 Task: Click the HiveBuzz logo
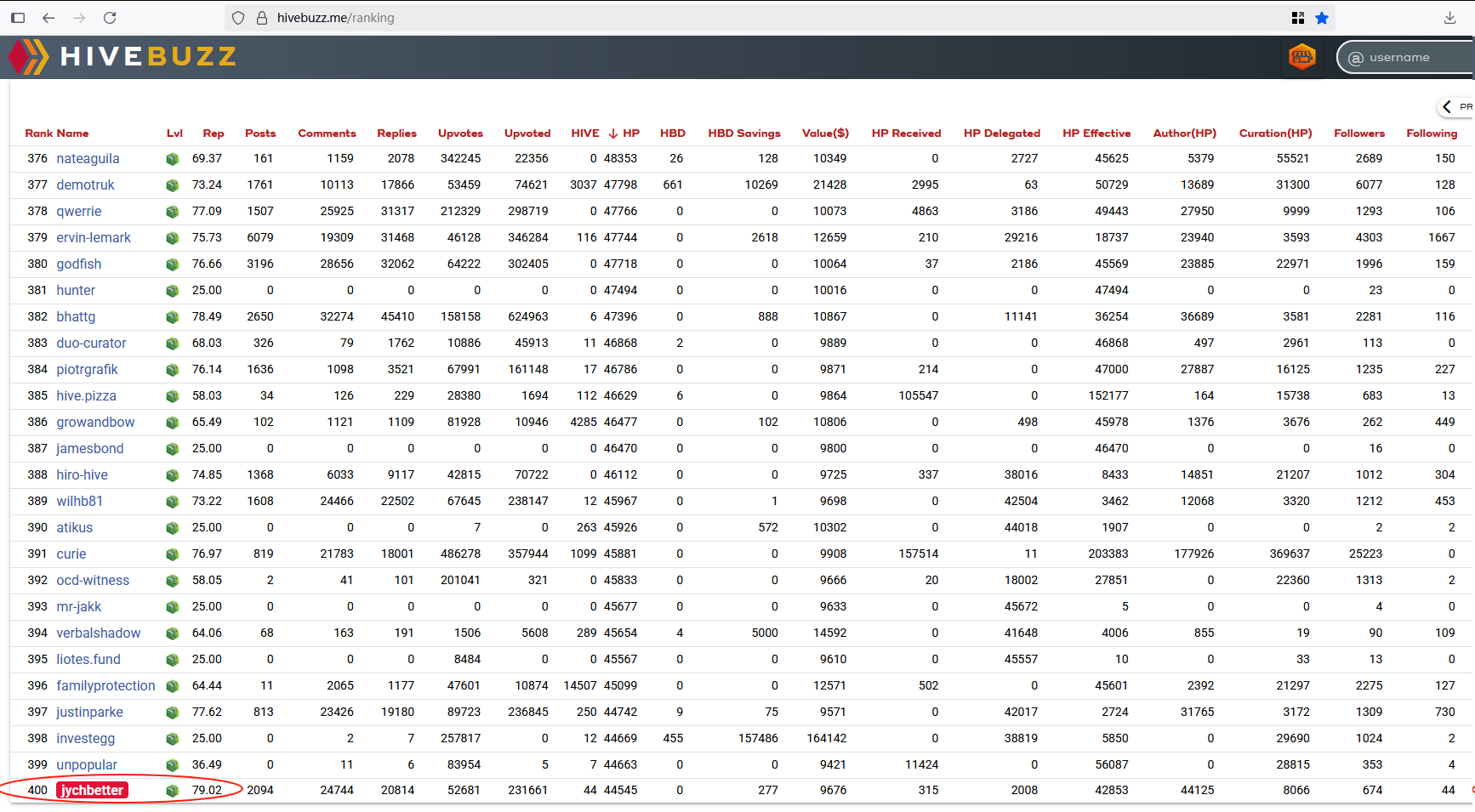pyautogui.click(x=122, y=57)
